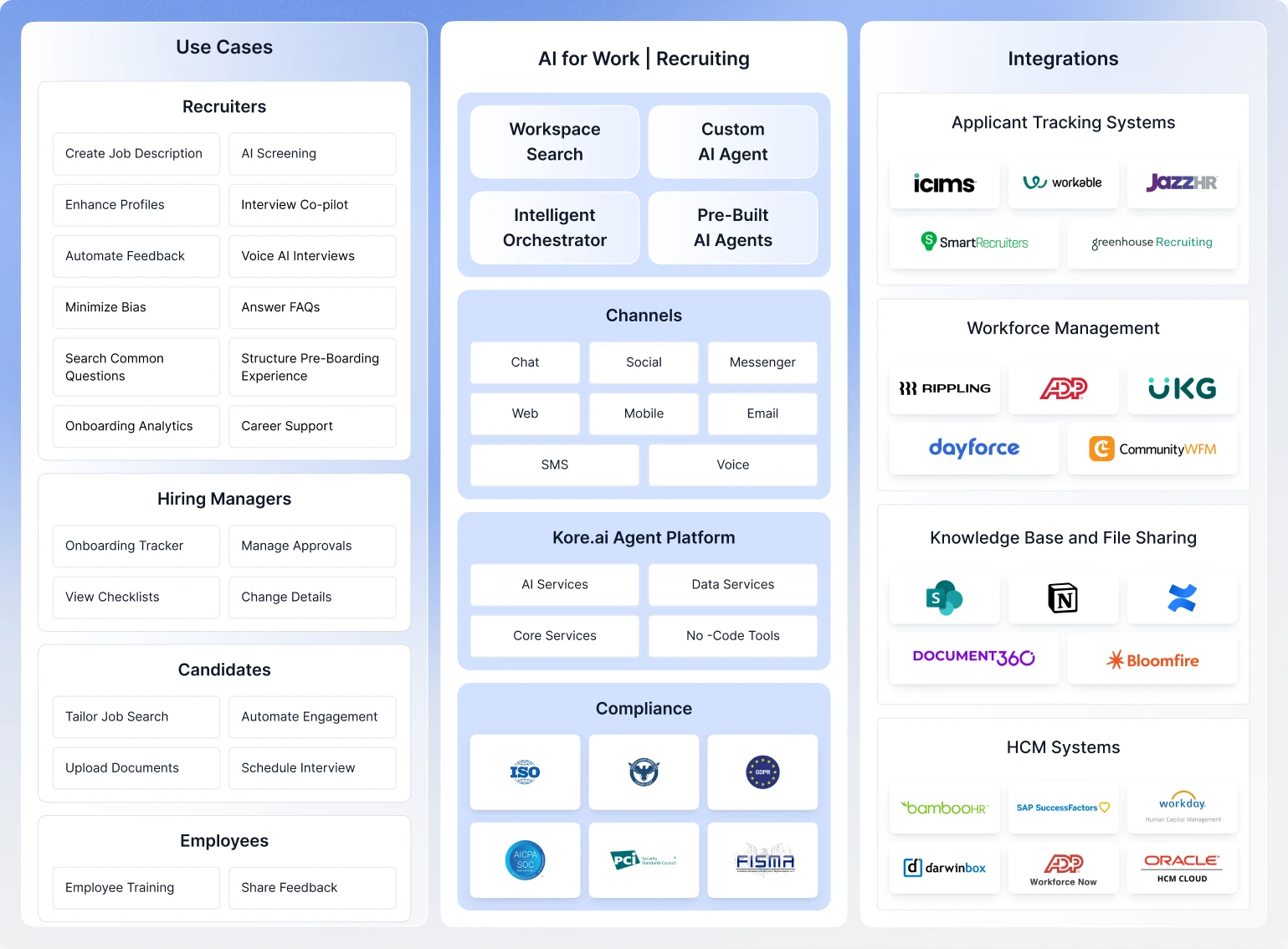Click the No -Code Tools box
This screenshot has width=1288, height=949.
(733, 636)
